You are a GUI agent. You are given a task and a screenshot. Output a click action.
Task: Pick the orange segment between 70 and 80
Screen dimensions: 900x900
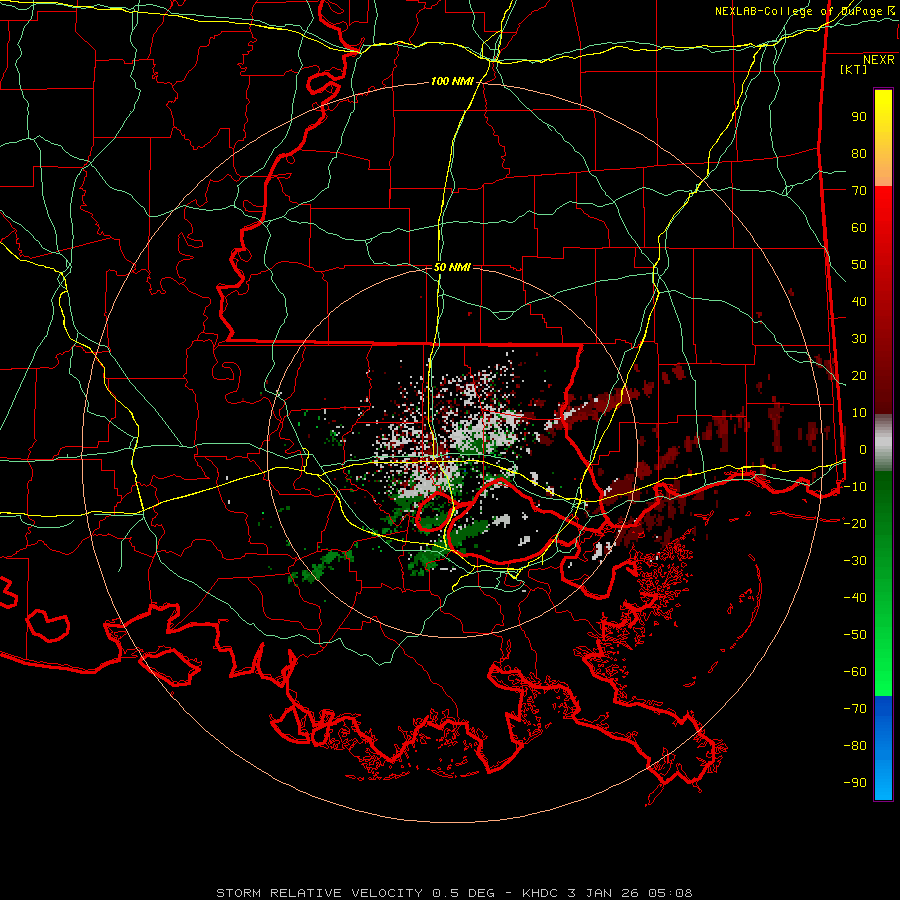(x=883, y=170)
